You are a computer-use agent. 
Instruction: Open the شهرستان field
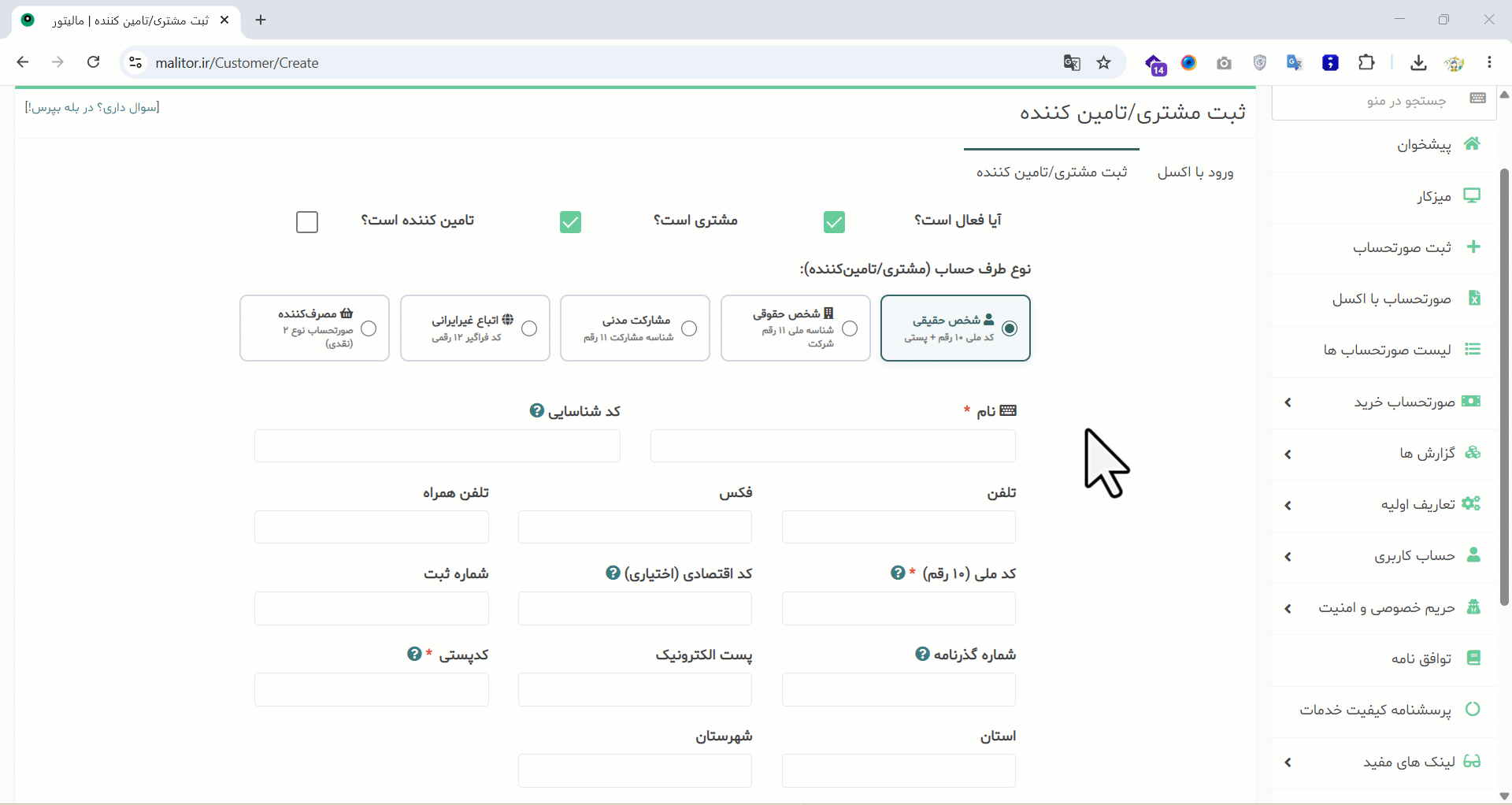(635, 770)
